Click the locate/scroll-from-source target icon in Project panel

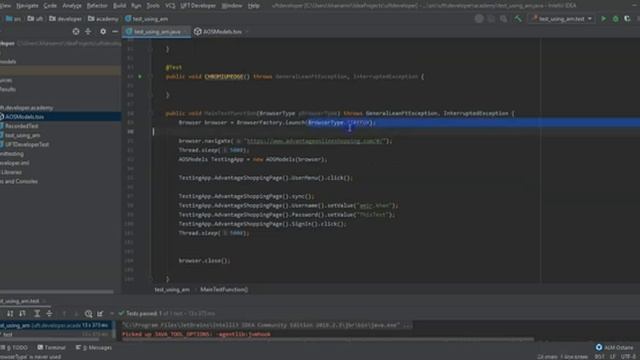pyautogui.click(x=76, y=31)
